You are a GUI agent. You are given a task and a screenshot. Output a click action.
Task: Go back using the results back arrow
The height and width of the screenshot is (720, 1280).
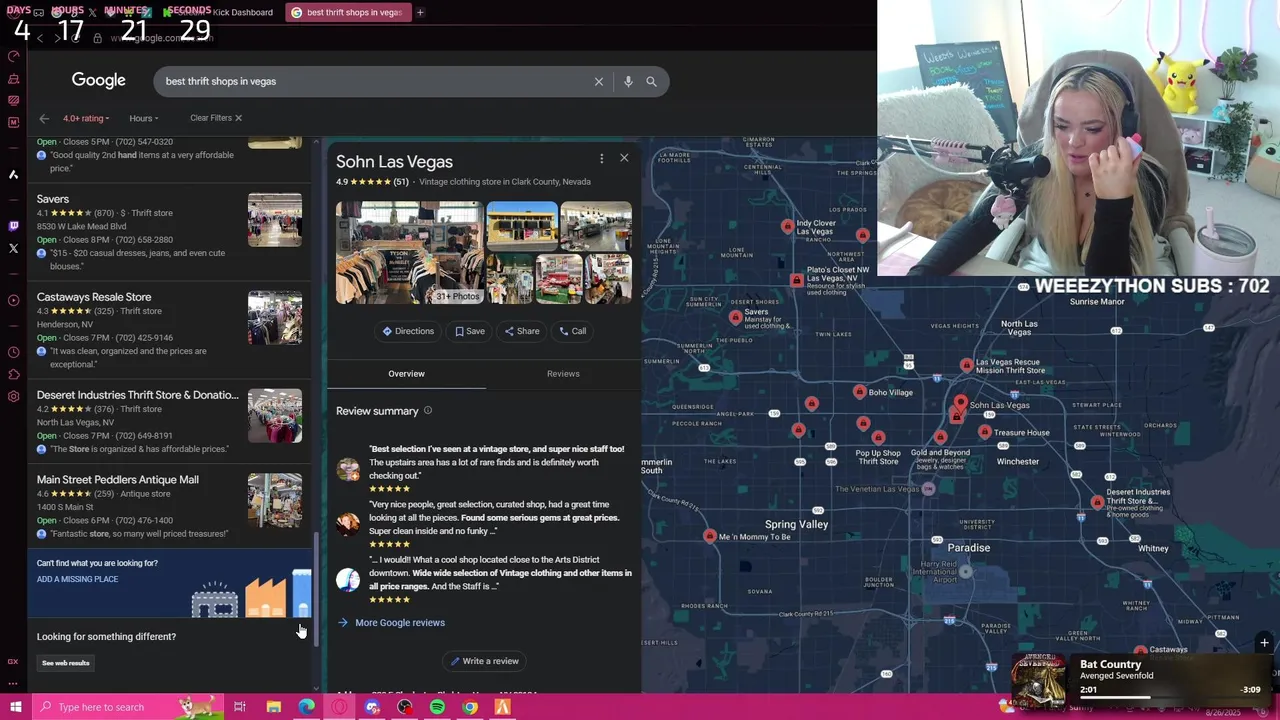point(44,118)
